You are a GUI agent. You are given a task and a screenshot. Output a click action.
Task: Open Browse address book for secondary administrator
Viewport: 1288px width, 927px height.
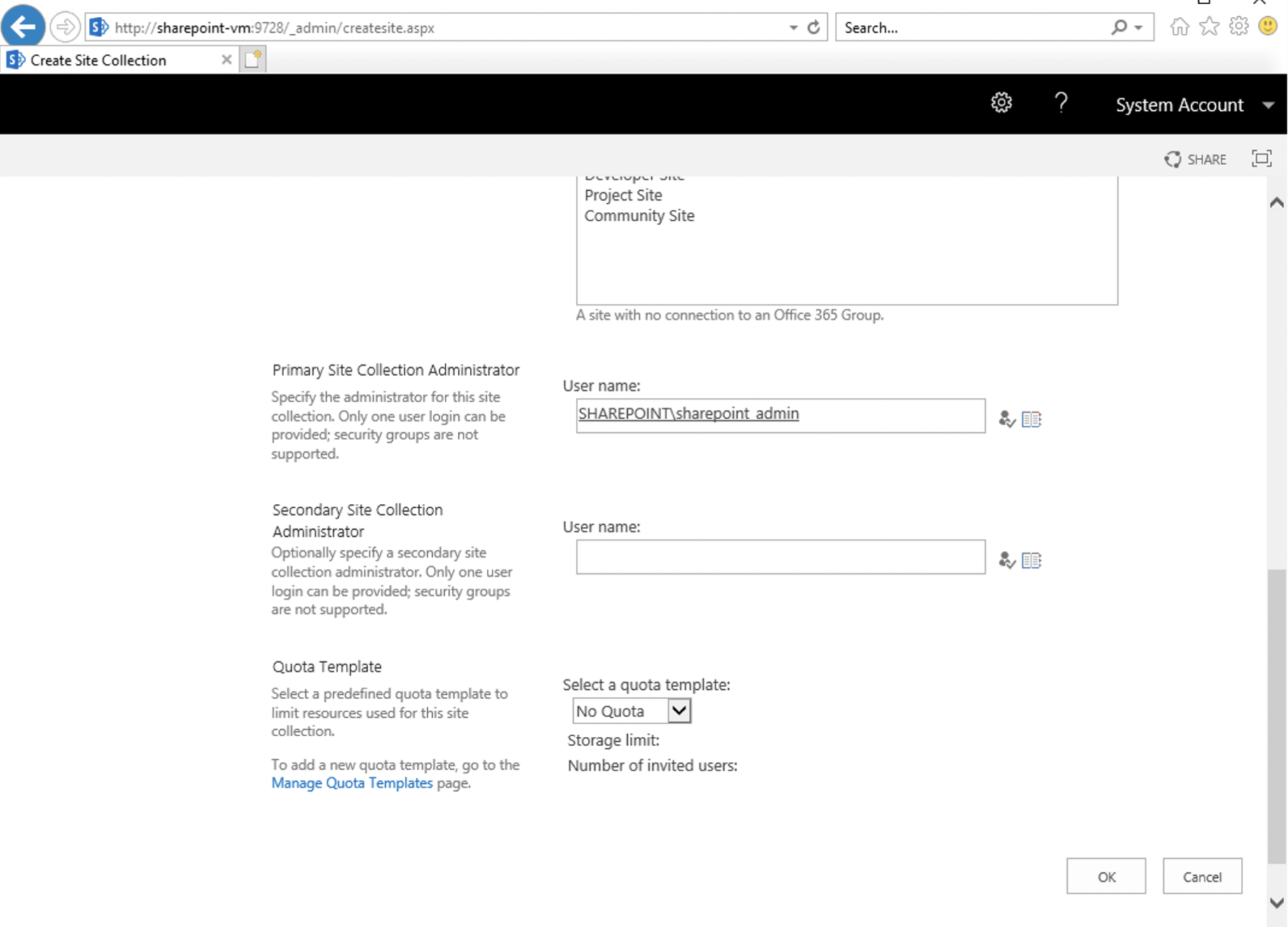1031,560
